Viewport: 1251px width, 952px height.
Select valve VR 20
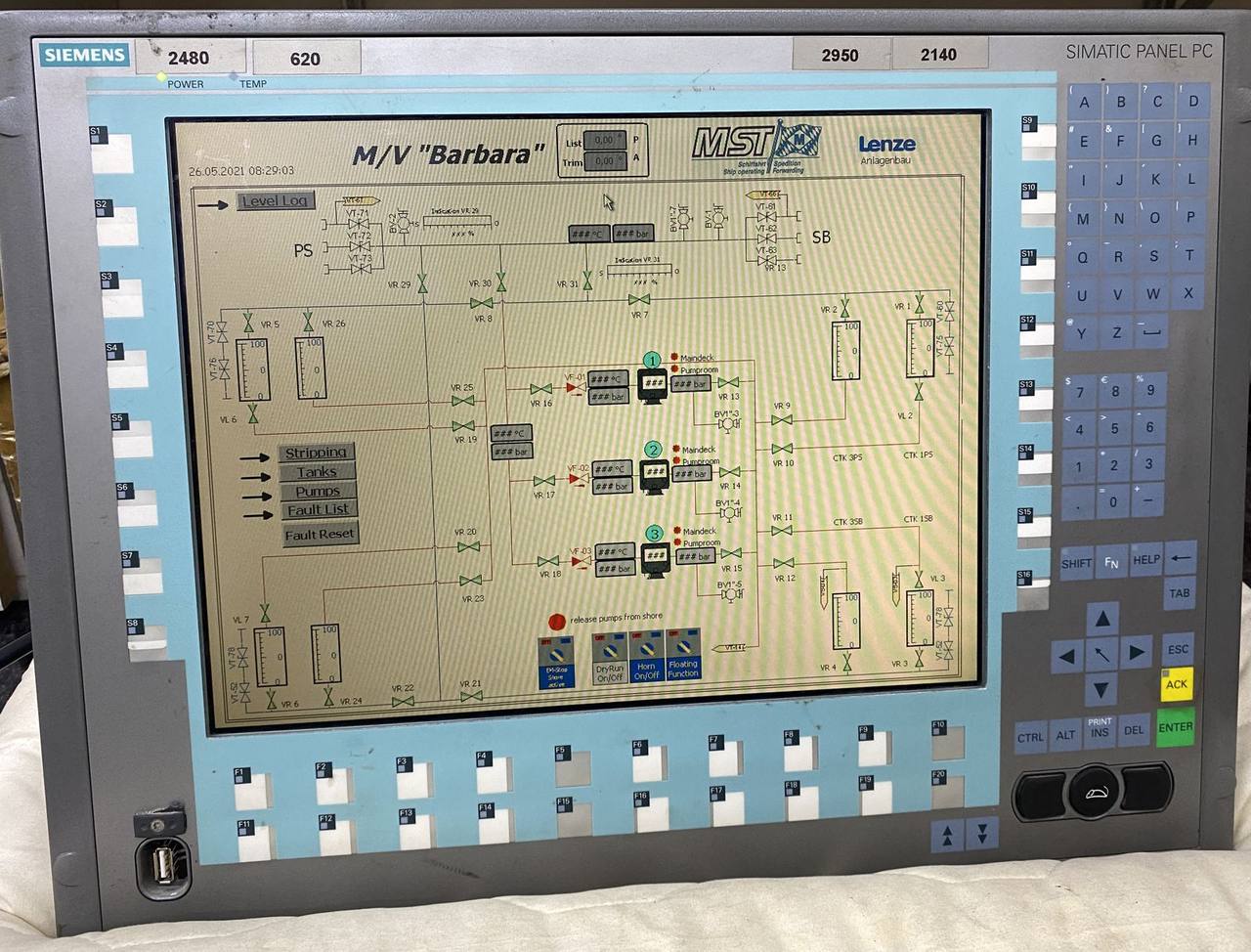[468, 547]
